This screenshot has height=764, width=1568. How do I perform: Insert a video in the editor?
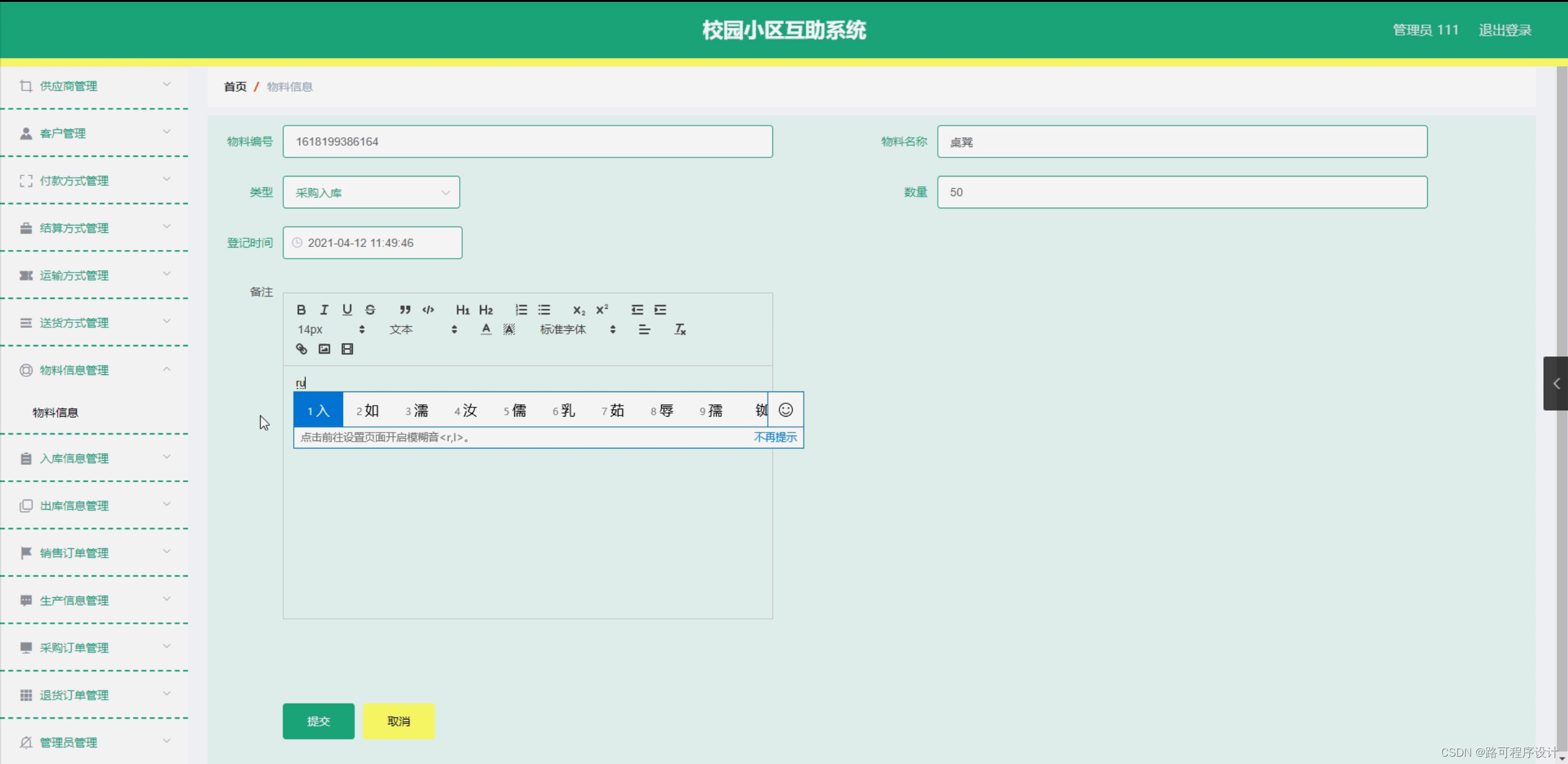[347, 349]
